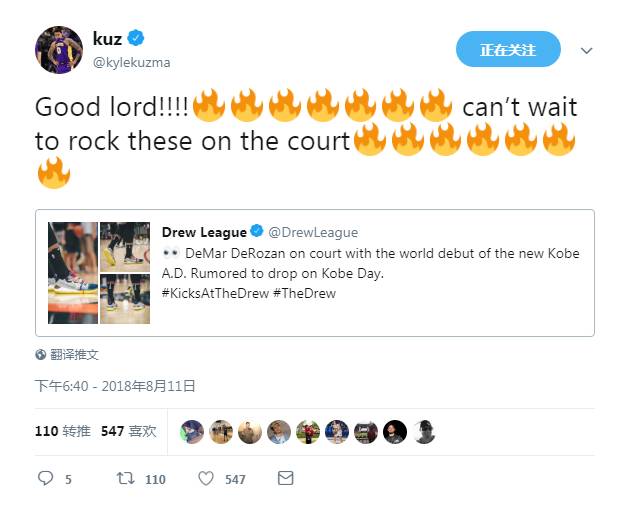
Task: Click the @kylekuzma handle
Action: click(132, 63)
